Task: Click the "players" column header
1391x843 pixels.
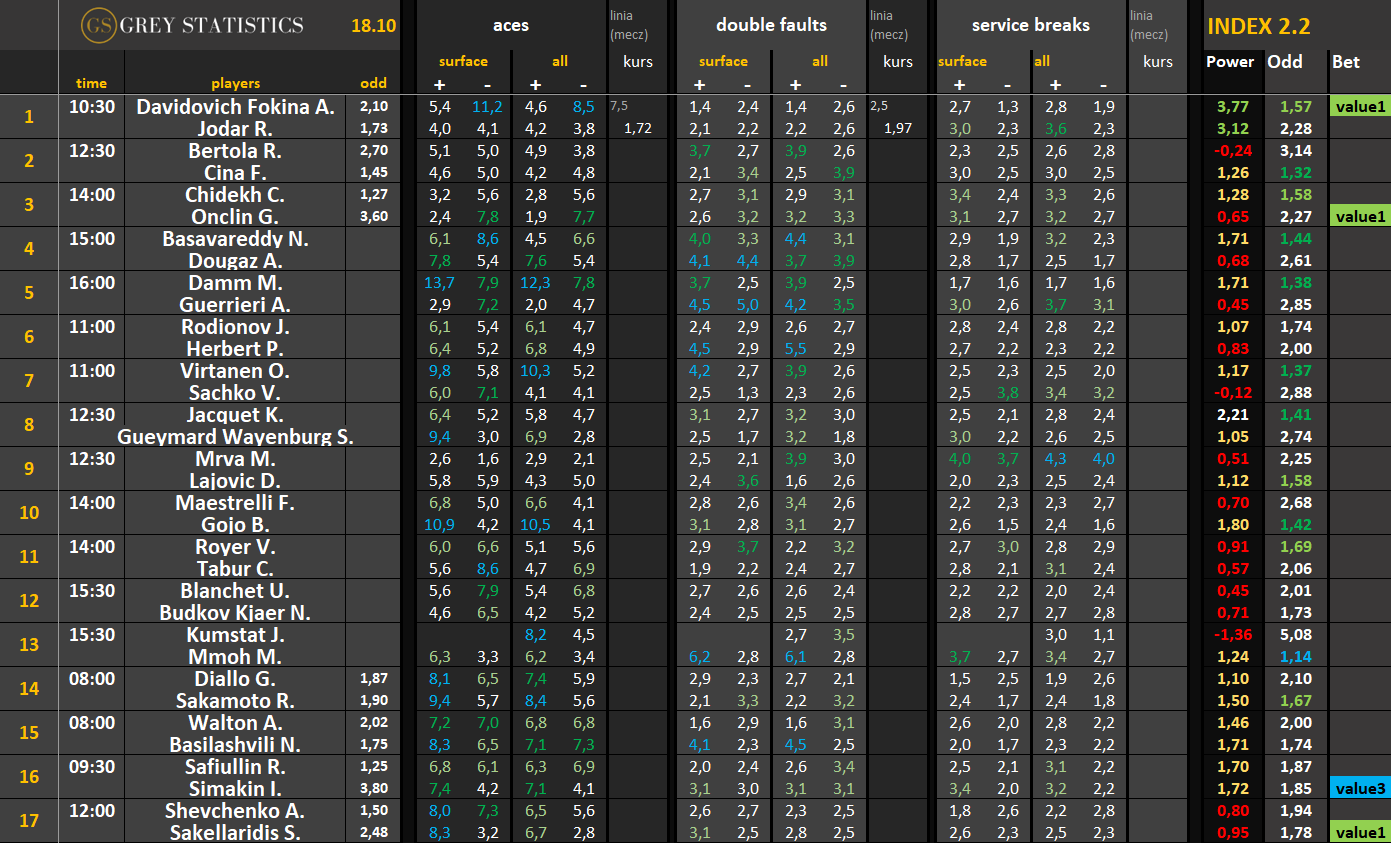Action: (x=235, y=84)
